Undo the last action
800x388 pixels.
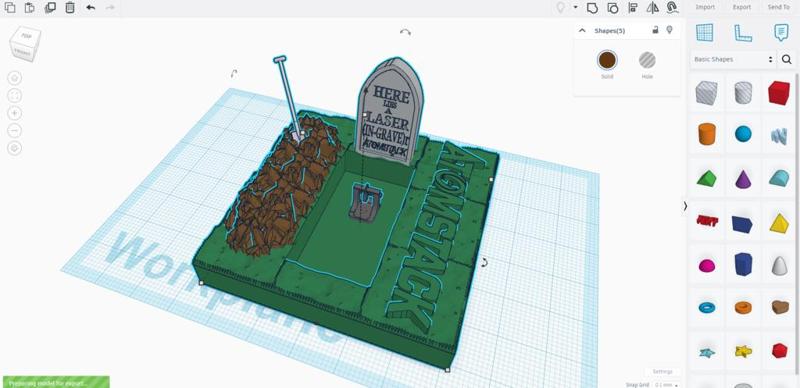click(x=90, y=7)
